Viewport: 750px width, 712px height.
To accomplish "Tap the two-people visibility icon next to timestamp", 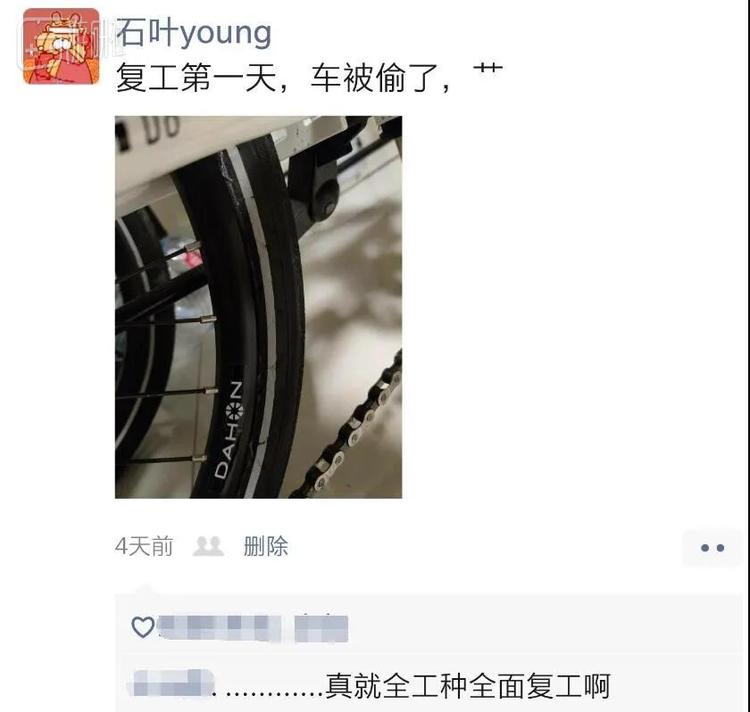I will pos(208,546).
